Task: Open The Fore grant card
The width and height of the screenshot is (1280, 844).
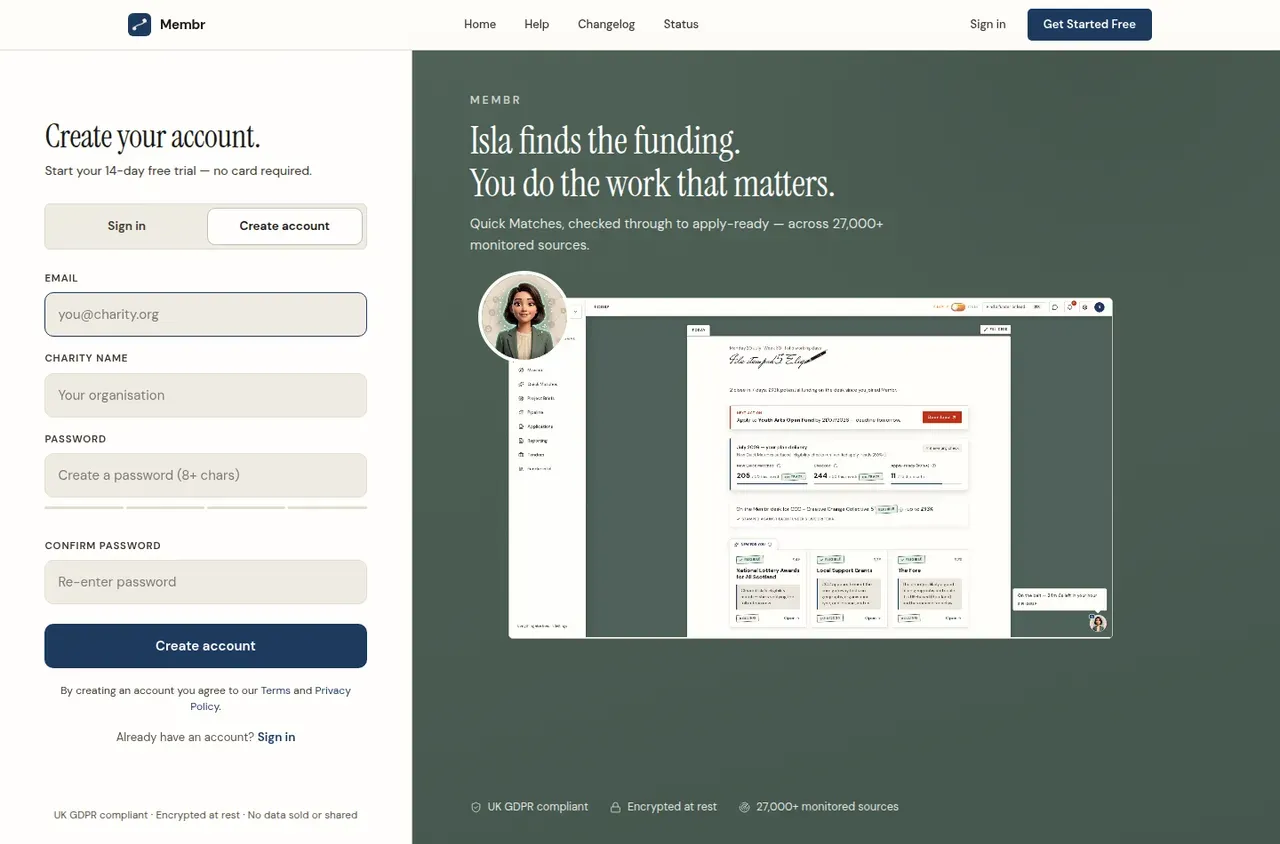Action: tap(930, 589)
